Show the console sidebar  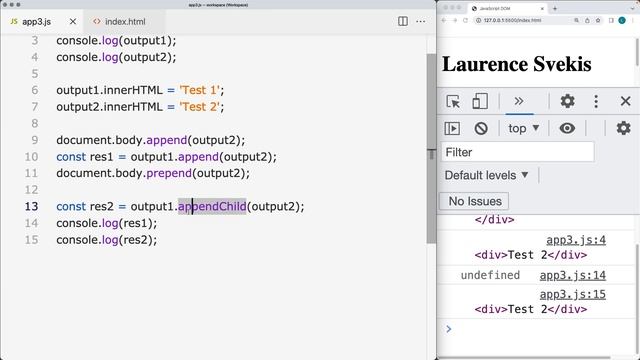[x=452, y=128]
